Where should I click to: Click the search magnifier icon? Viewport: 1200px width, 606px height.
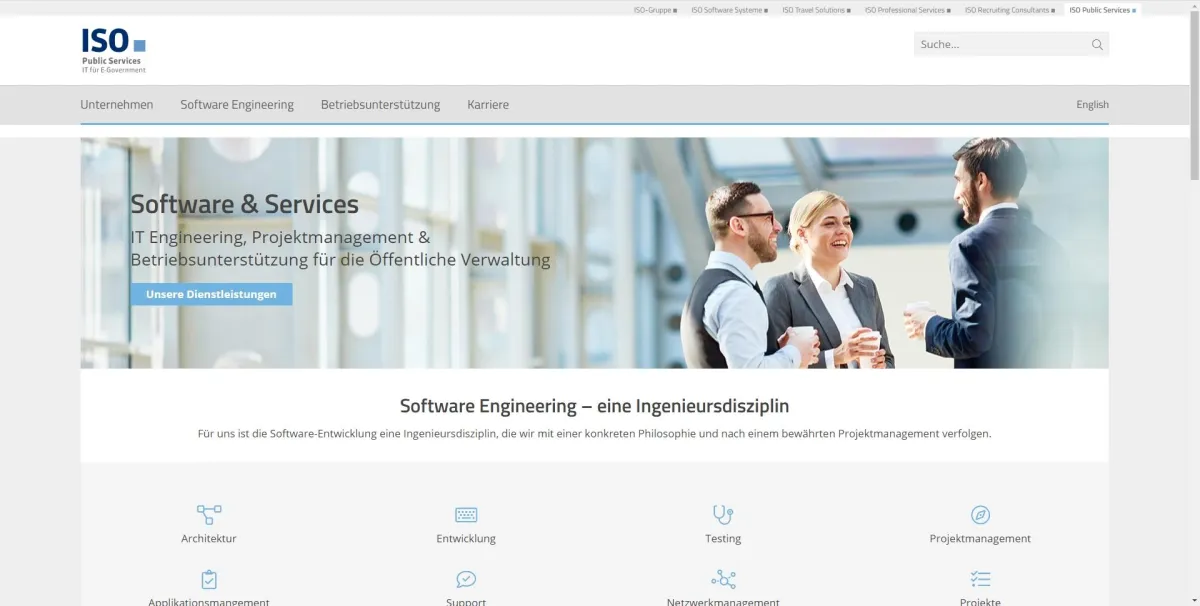click(x=1097, y=44)
